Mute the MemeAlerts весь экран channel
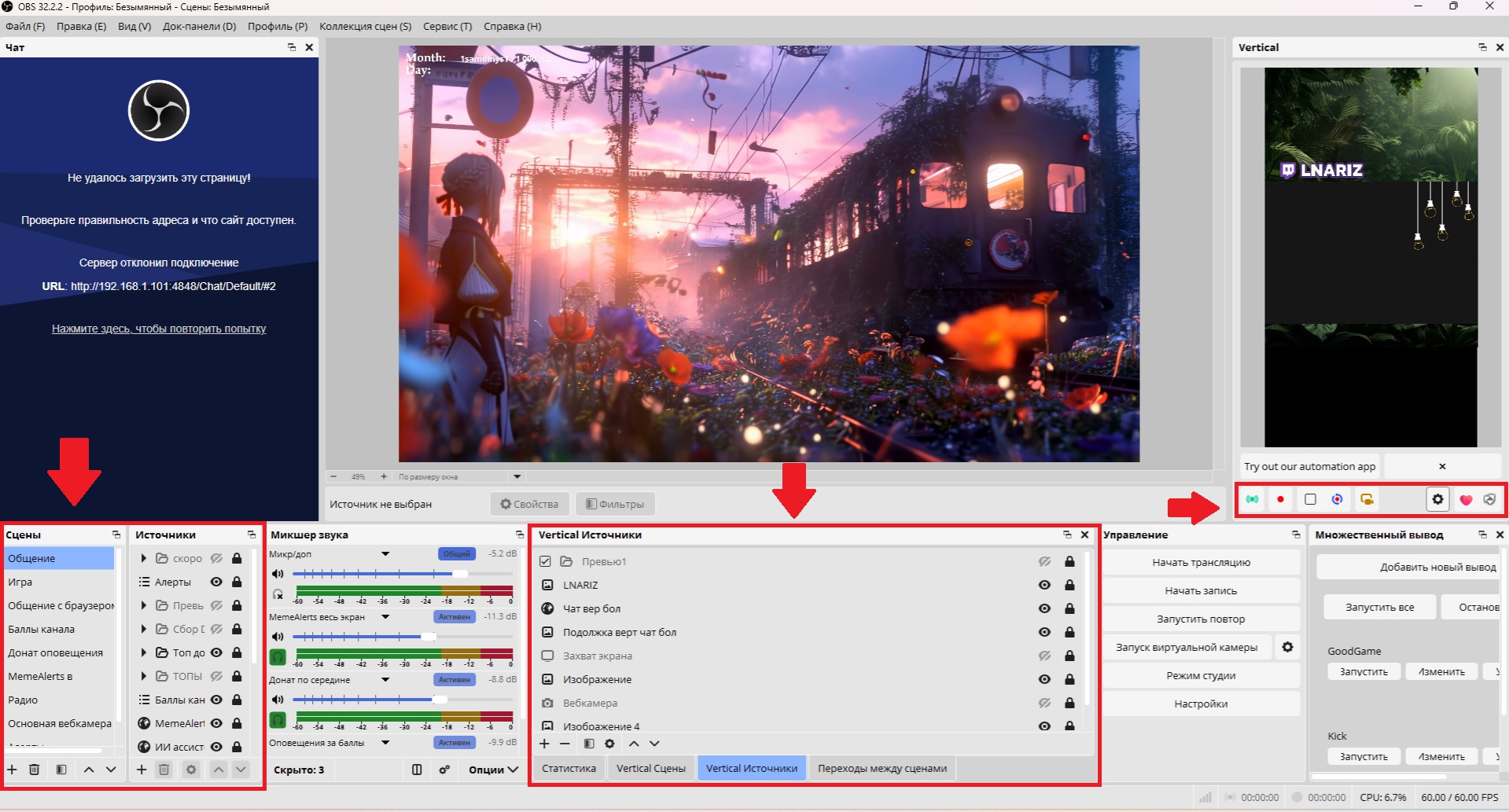The width and height of the screenshot is (1509, 812). pos(278,637)
